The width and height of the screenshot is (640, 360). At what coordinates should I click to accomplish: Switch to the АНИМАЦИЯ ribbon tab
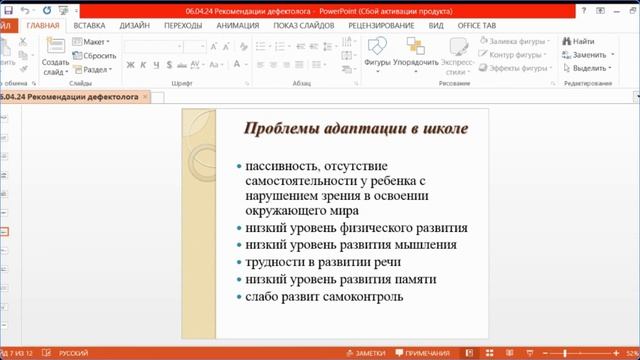[238, 25]
